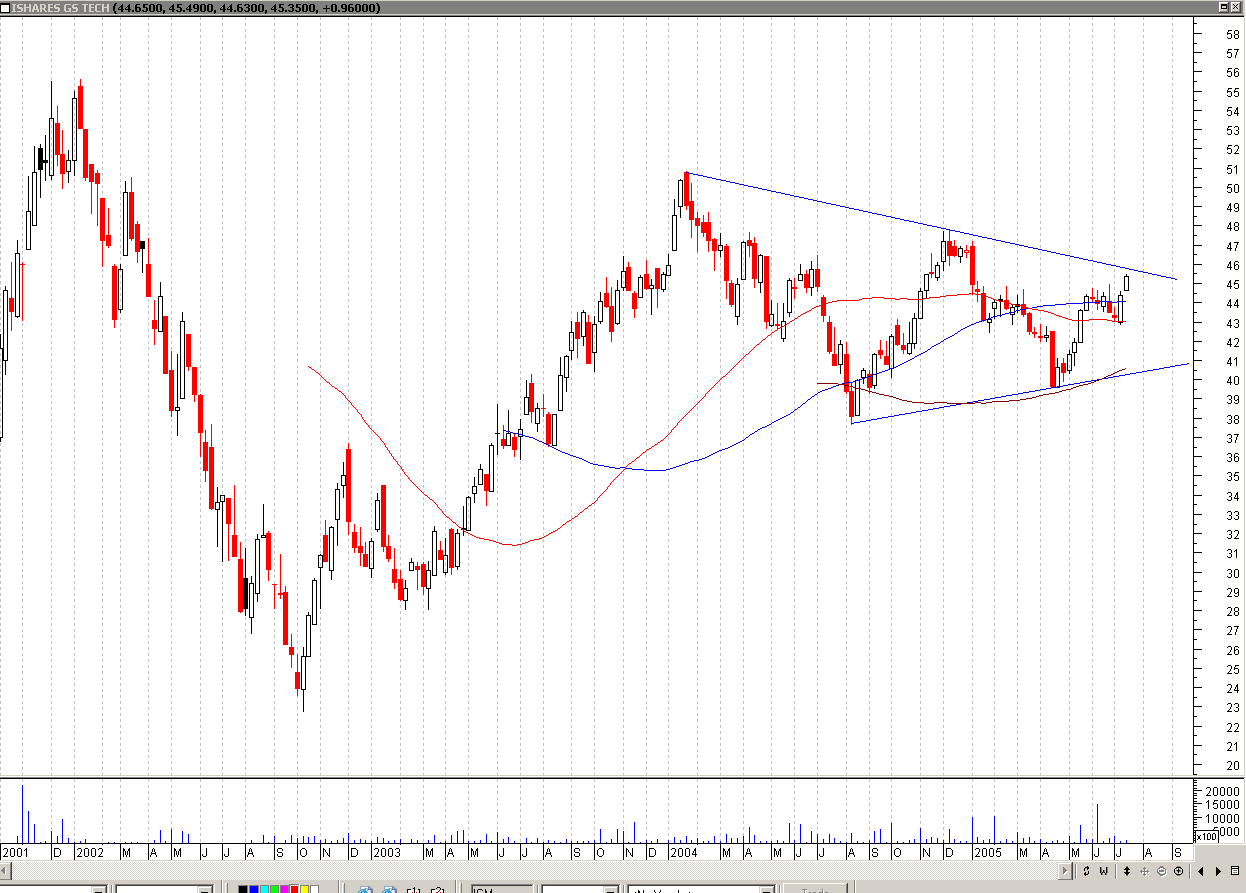
Task: Close the ISHARES GS TECH chart window
Action: pos(1236,7)
